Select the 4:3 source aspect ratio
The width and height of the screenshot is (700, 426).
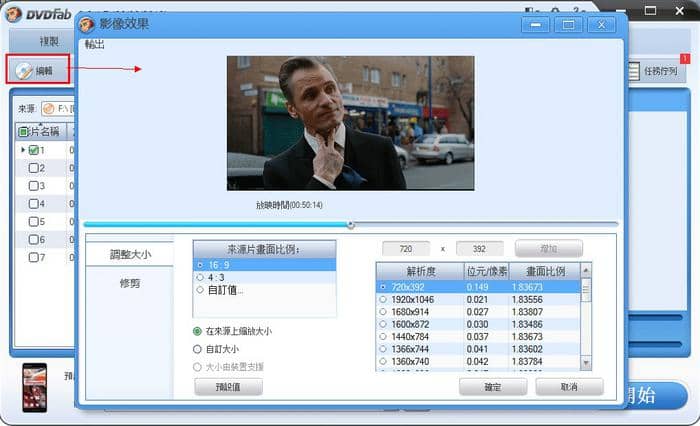coord(264,277)
